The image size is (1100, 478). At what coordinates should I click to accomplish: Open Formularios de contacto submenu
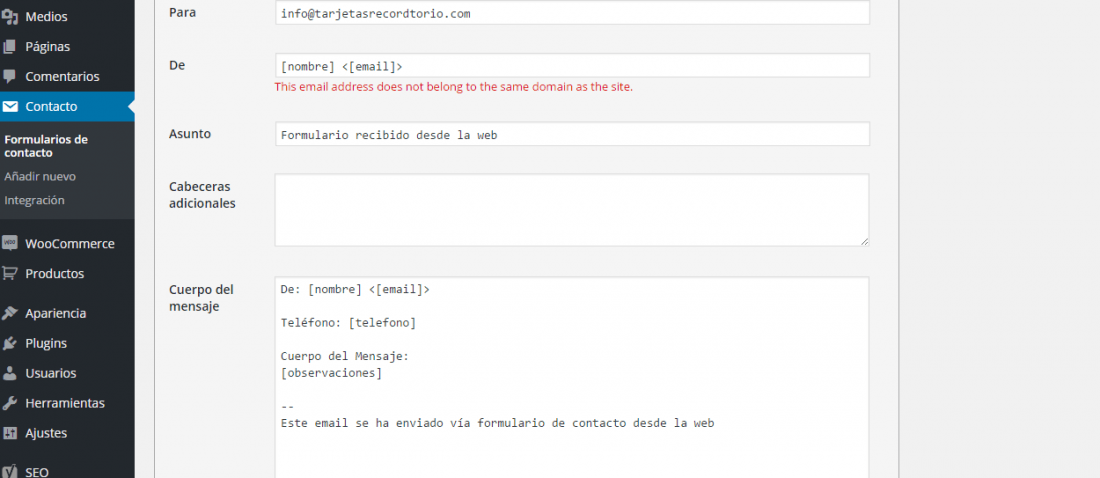pyautogui.click(x=46, y=146)
